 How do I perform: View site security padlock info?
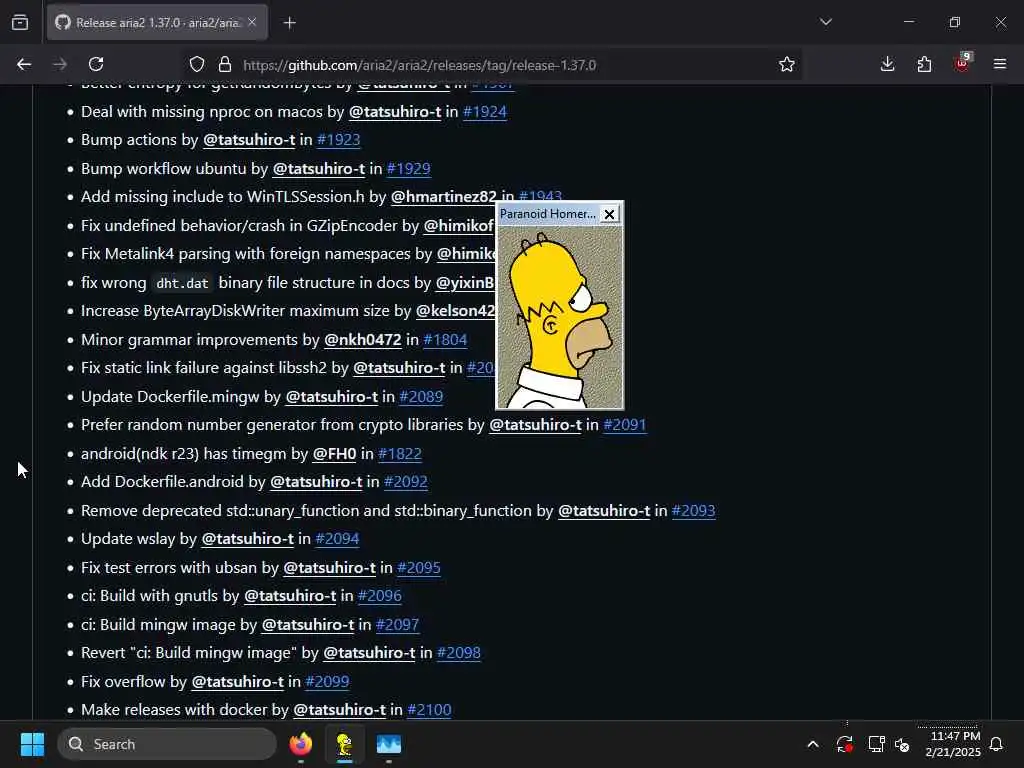coord(225,64)
